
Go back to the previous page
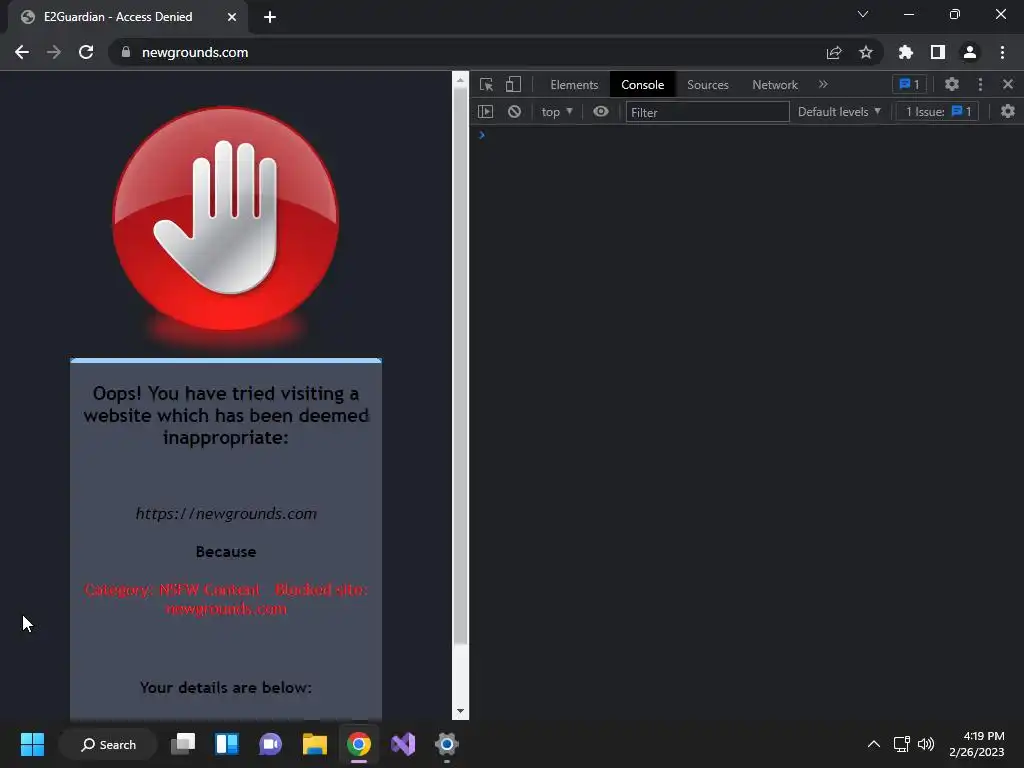pos(22,52)
